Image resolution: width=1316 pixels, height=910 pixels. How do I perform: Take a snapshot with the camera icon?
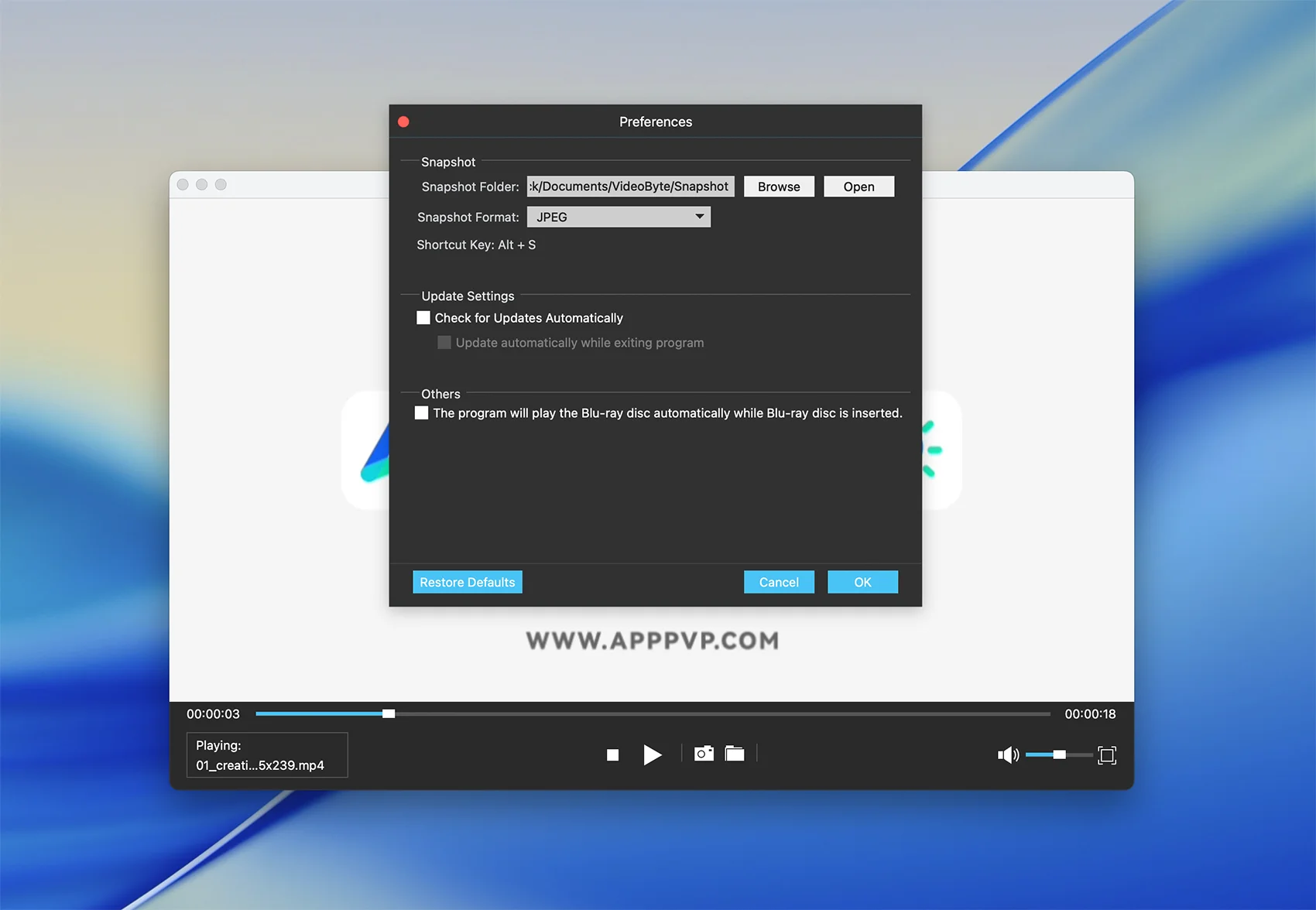[x=704, y=754]
